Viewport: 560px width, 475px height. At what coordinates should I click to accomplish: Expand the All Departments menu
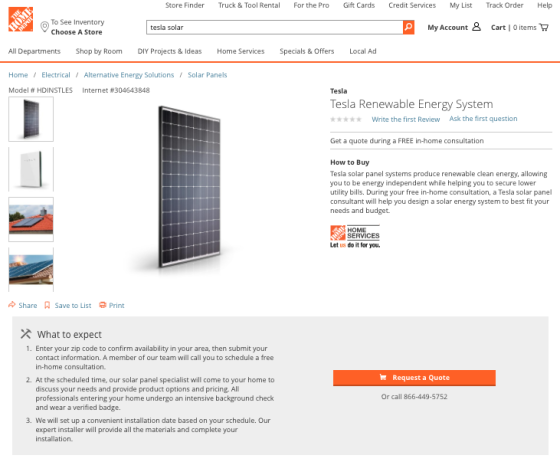coord(34,51)
